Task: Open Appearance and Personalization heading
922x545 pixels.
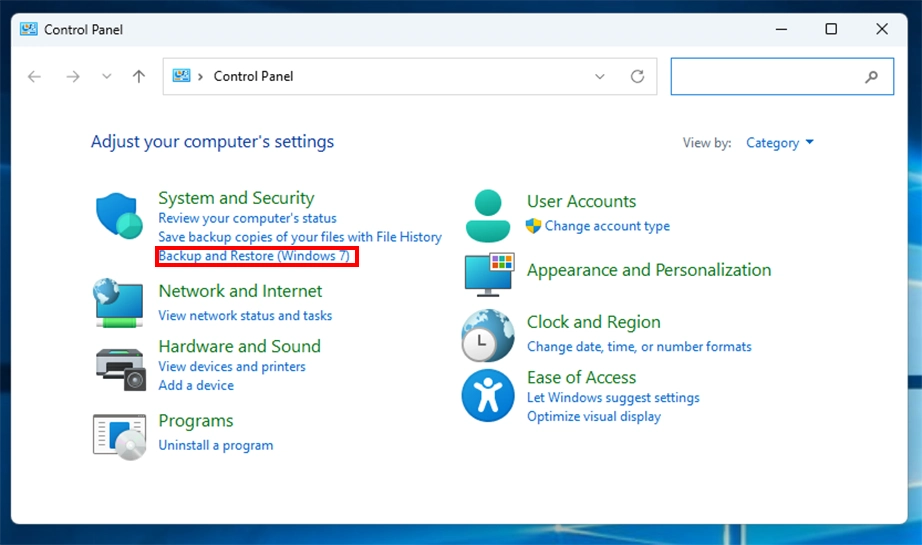Action: (649, 270)
